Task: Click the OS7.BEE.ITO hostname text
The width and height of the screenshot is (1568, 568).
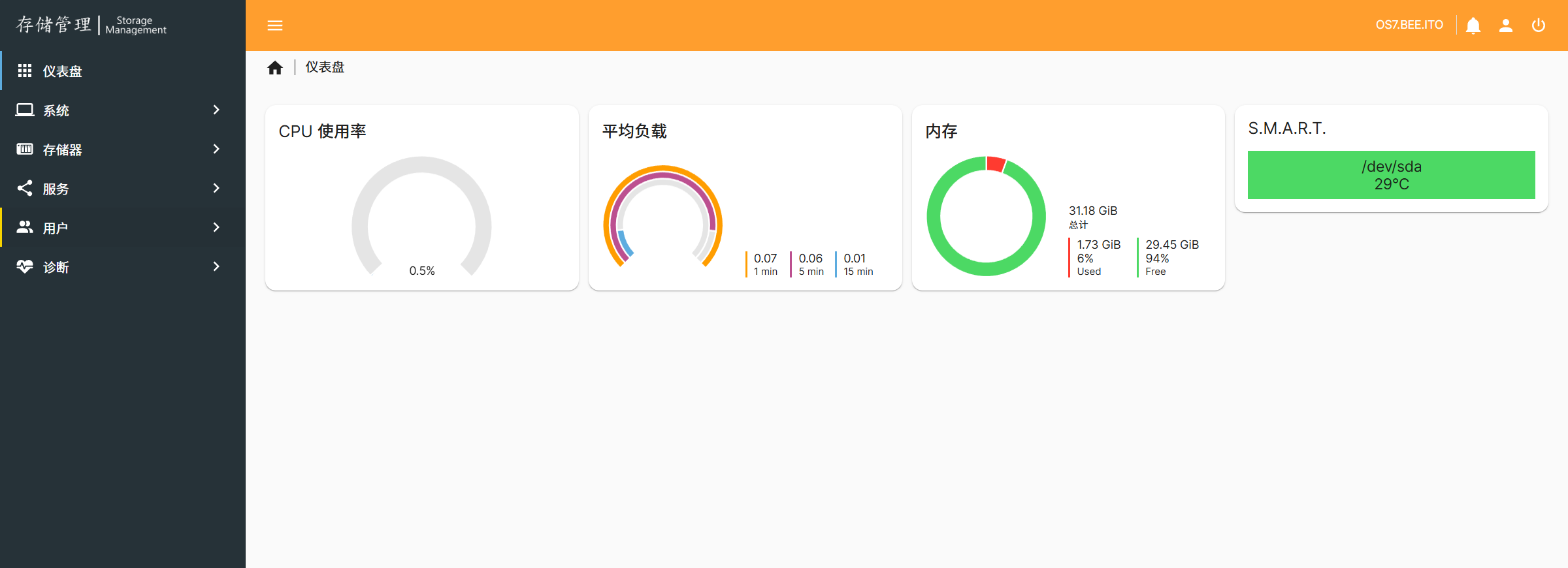Action: click(x=1409, y=25)
